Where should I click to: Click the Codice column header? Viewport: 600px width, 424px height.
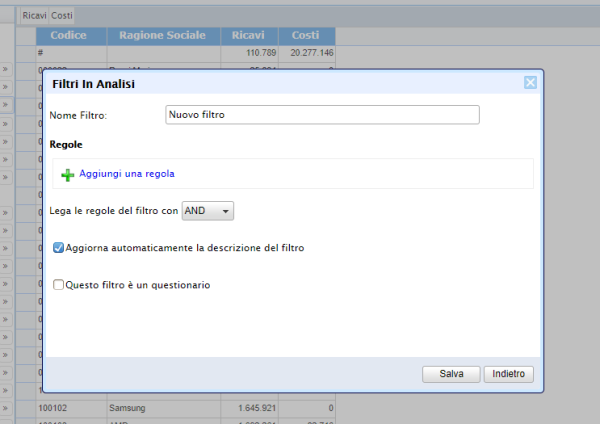click(71, 35)
